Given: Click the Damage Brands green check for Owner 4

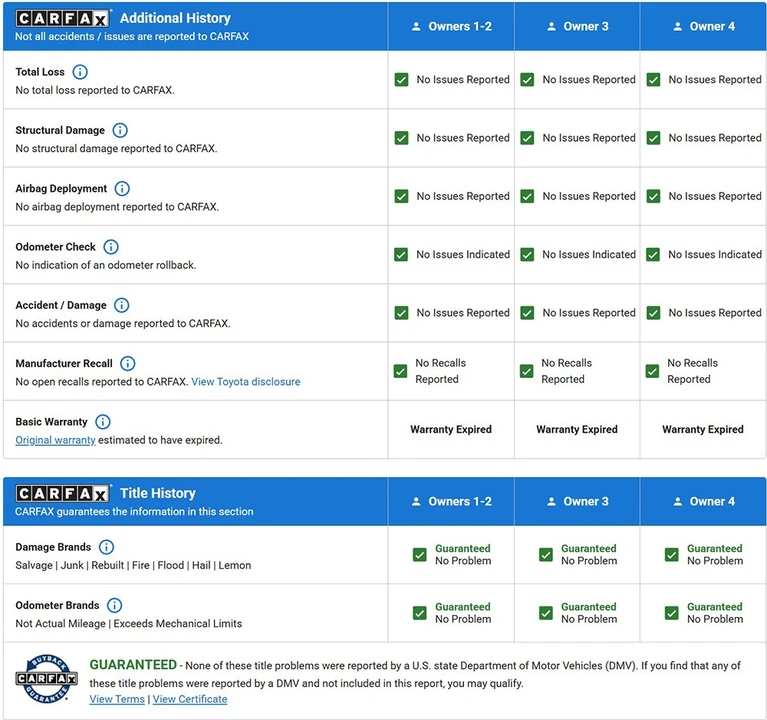Looking at the screenshot, I should click(672, 555).
